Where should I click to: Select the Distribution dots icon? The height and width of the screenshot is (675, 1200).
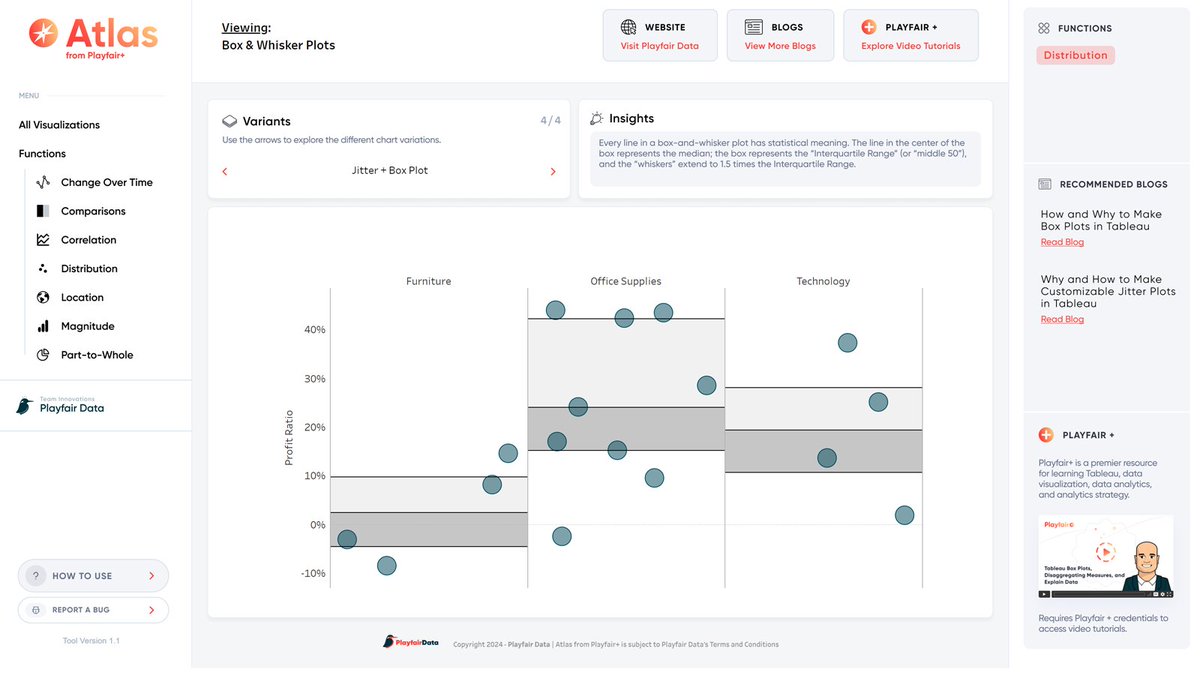pyautogui.click(x=43, y=268)
